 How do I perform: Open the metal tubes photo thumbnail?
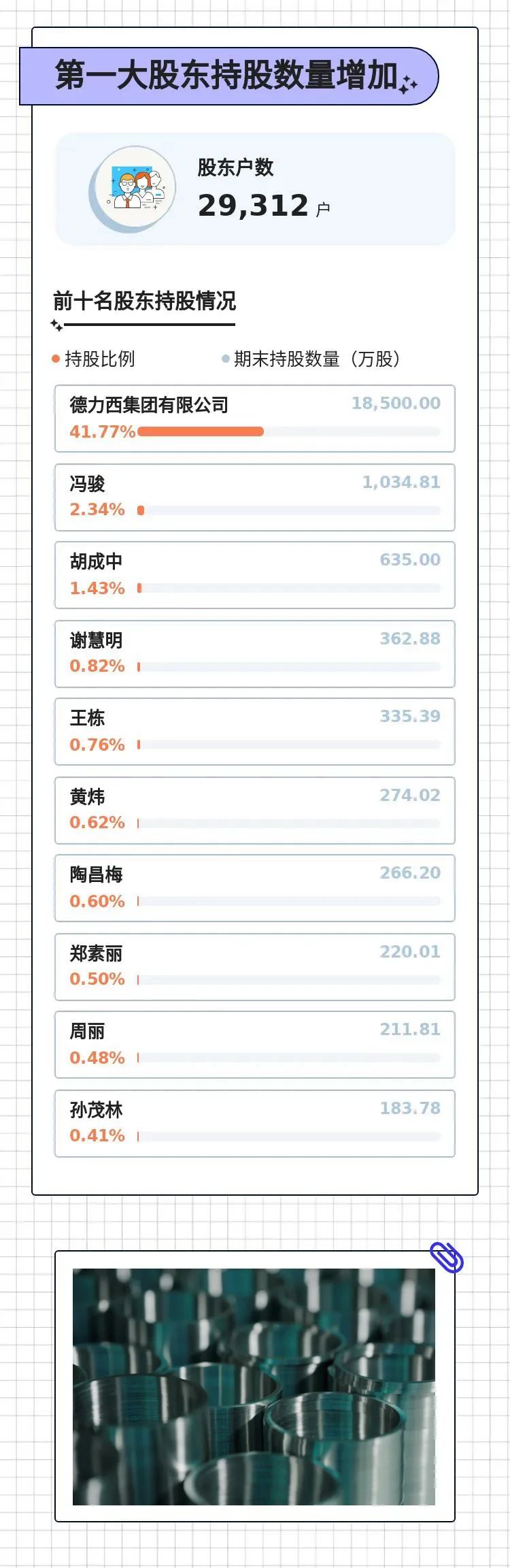(254, 1386)
